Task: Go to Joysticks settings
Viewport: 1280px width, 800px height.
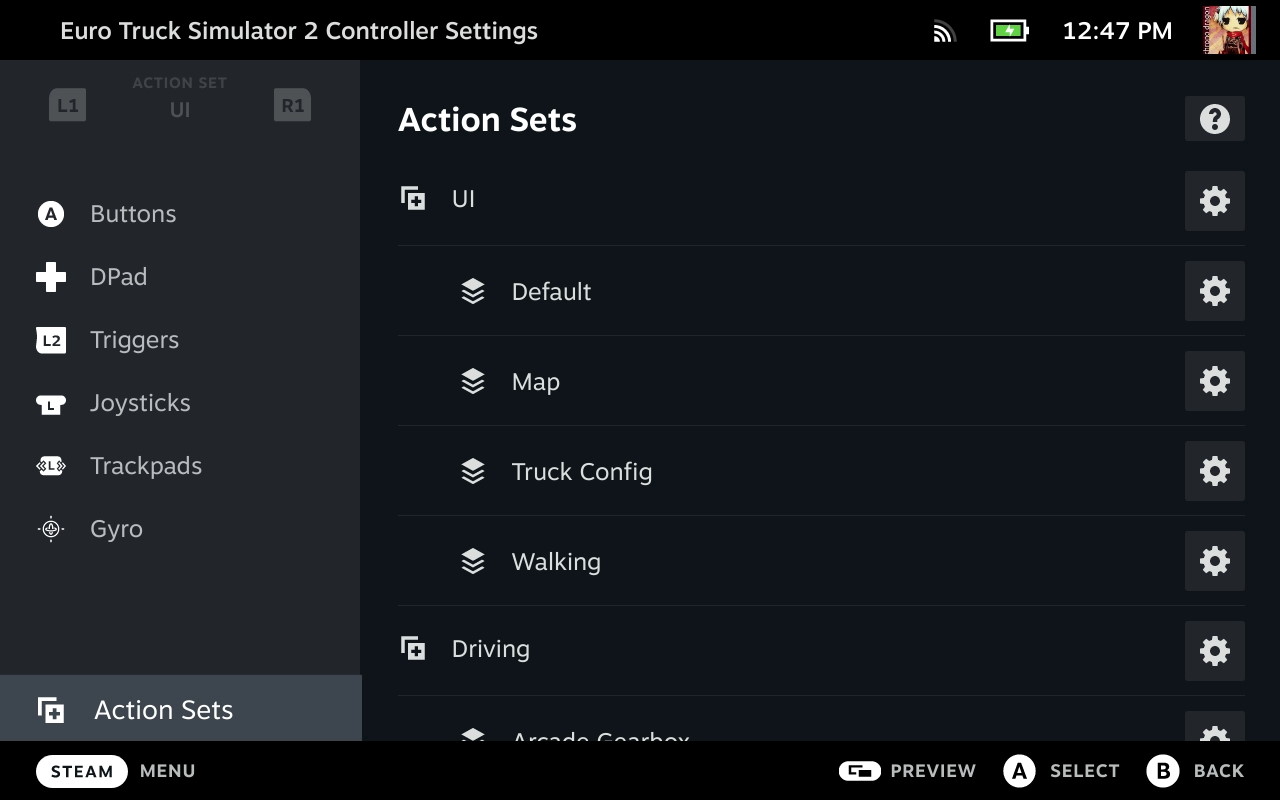Action: tap(140, 403)
